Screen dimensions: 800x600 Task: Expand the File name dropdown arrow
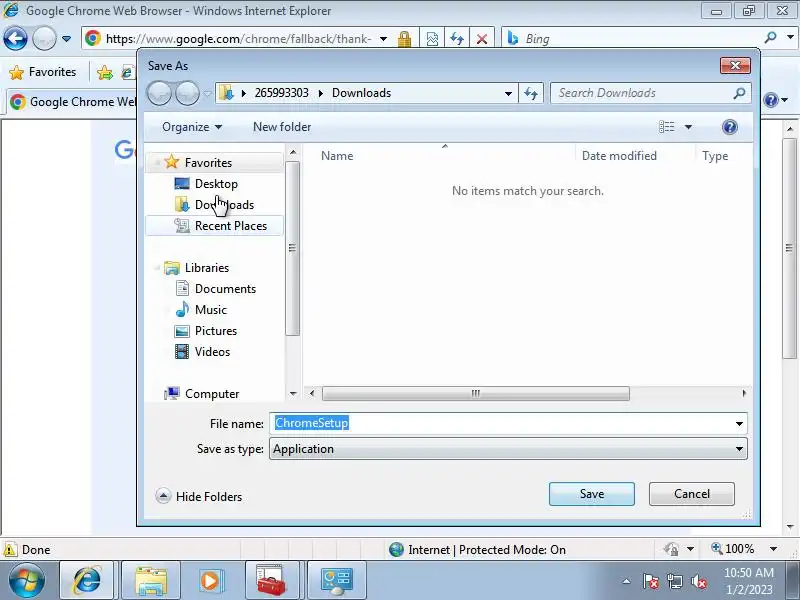739,423
